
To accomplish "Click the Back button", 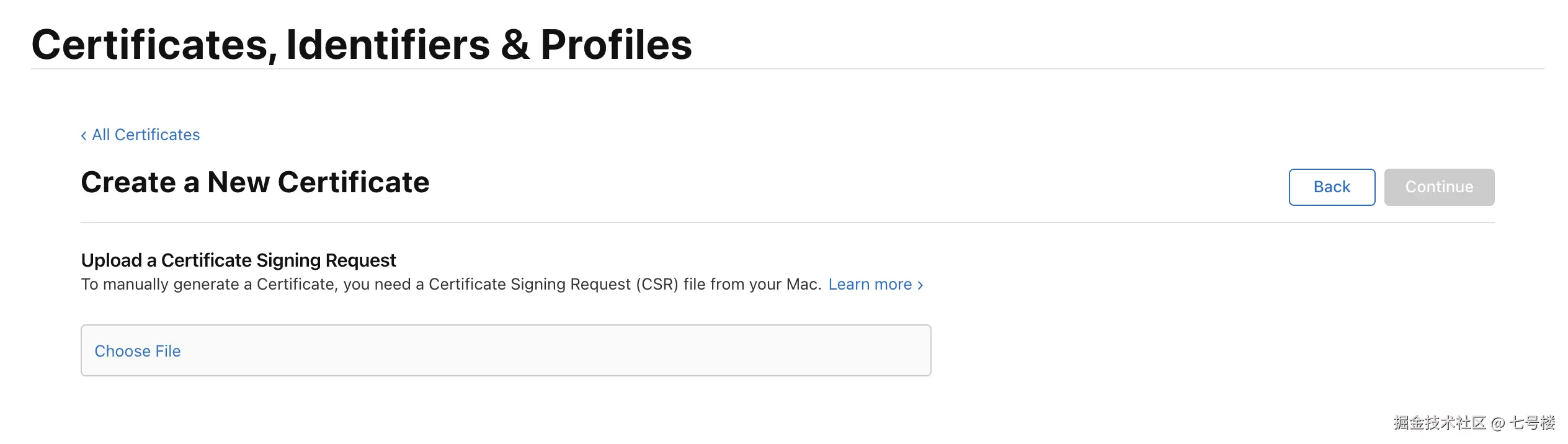I will [1331, 187].
